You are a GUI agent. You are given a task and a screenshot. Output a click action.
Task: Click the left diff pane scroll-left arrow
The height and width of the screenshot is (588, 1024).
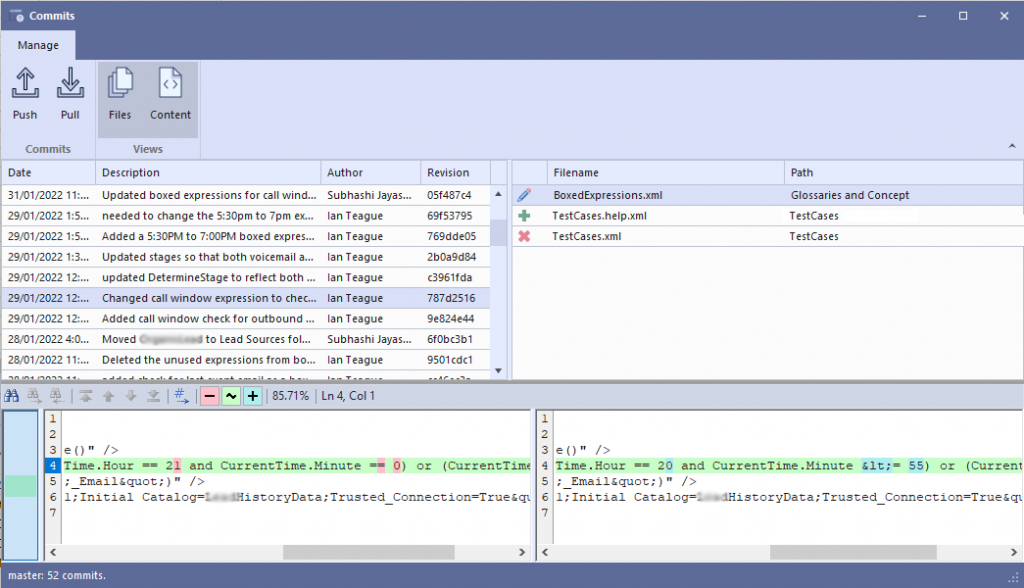[x=53, y=553]
